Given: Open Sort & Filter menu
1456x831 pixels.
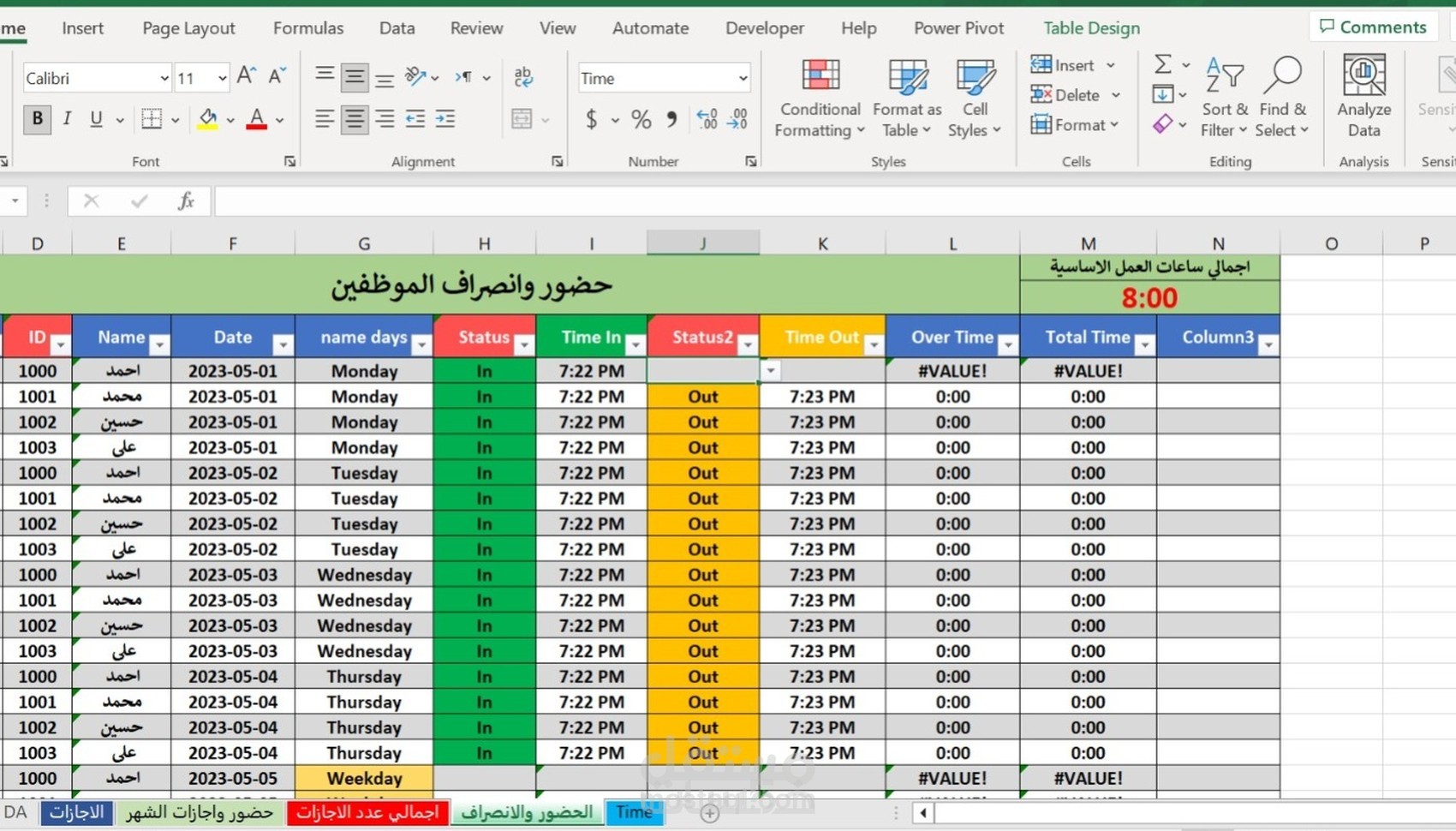Looking at the screenshot, I should (x=1224, y=98).
